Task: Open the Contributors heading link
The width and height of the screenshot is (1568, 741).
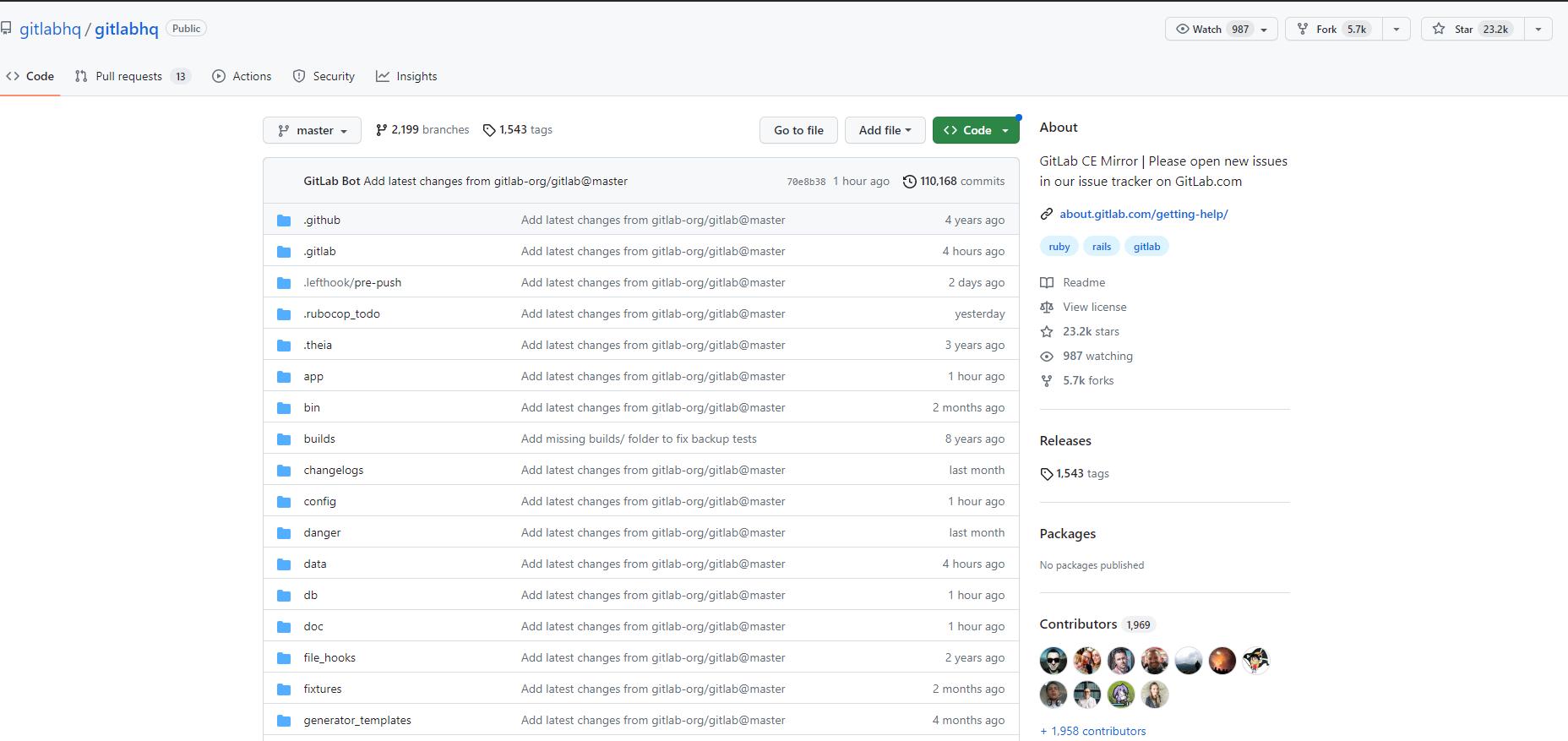Action: (1078, 624)
